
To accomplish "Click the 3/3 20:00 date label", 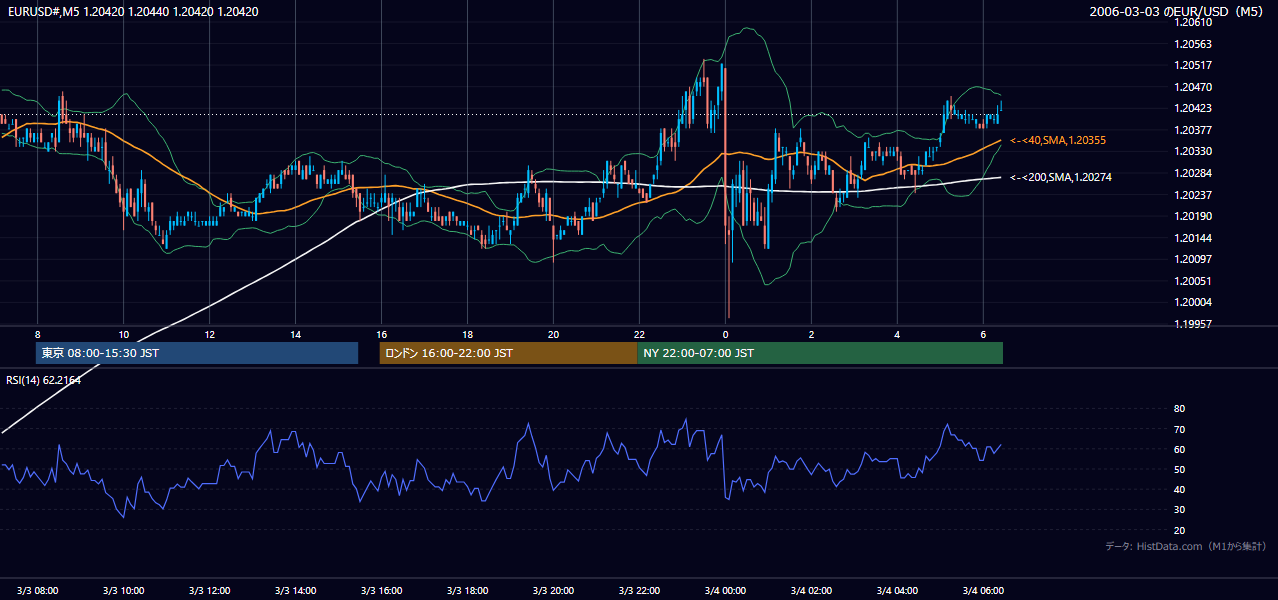I will click(553, 590).
